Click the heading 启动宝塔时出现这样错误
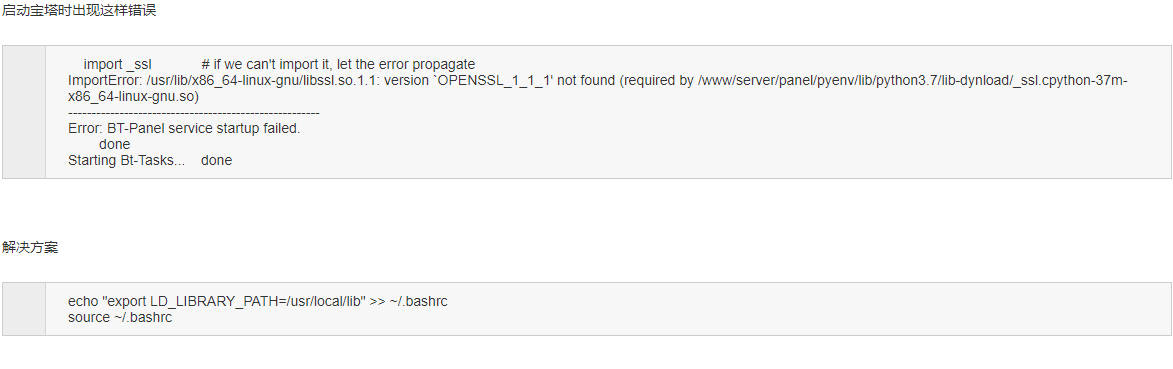This screenshot has width=1173, height=369. pyautogui.click(x=79, y=10)
